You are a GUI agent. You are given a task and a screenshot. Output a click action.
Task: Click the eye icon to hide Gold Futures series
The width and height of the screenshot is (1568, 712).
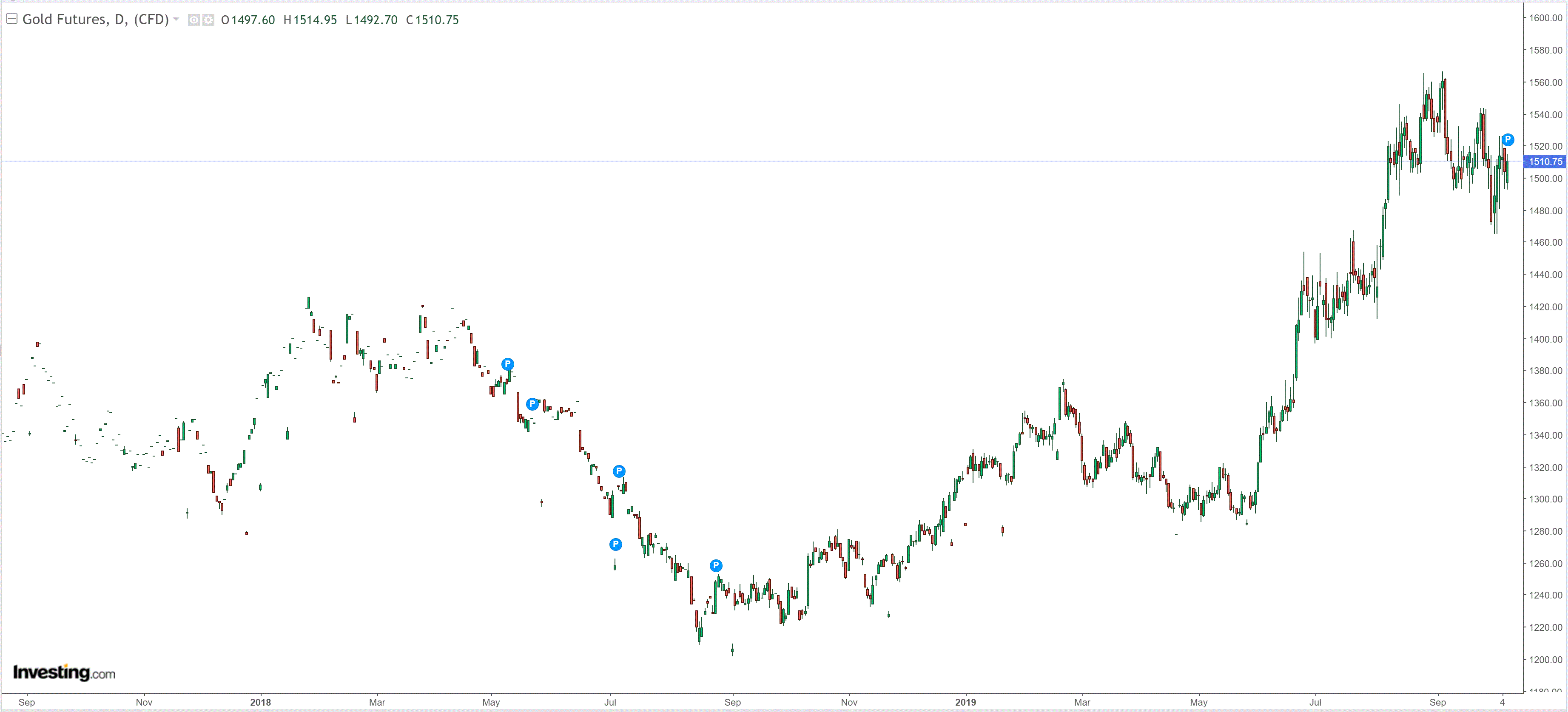pyautogui.click(x=194, y=20)
